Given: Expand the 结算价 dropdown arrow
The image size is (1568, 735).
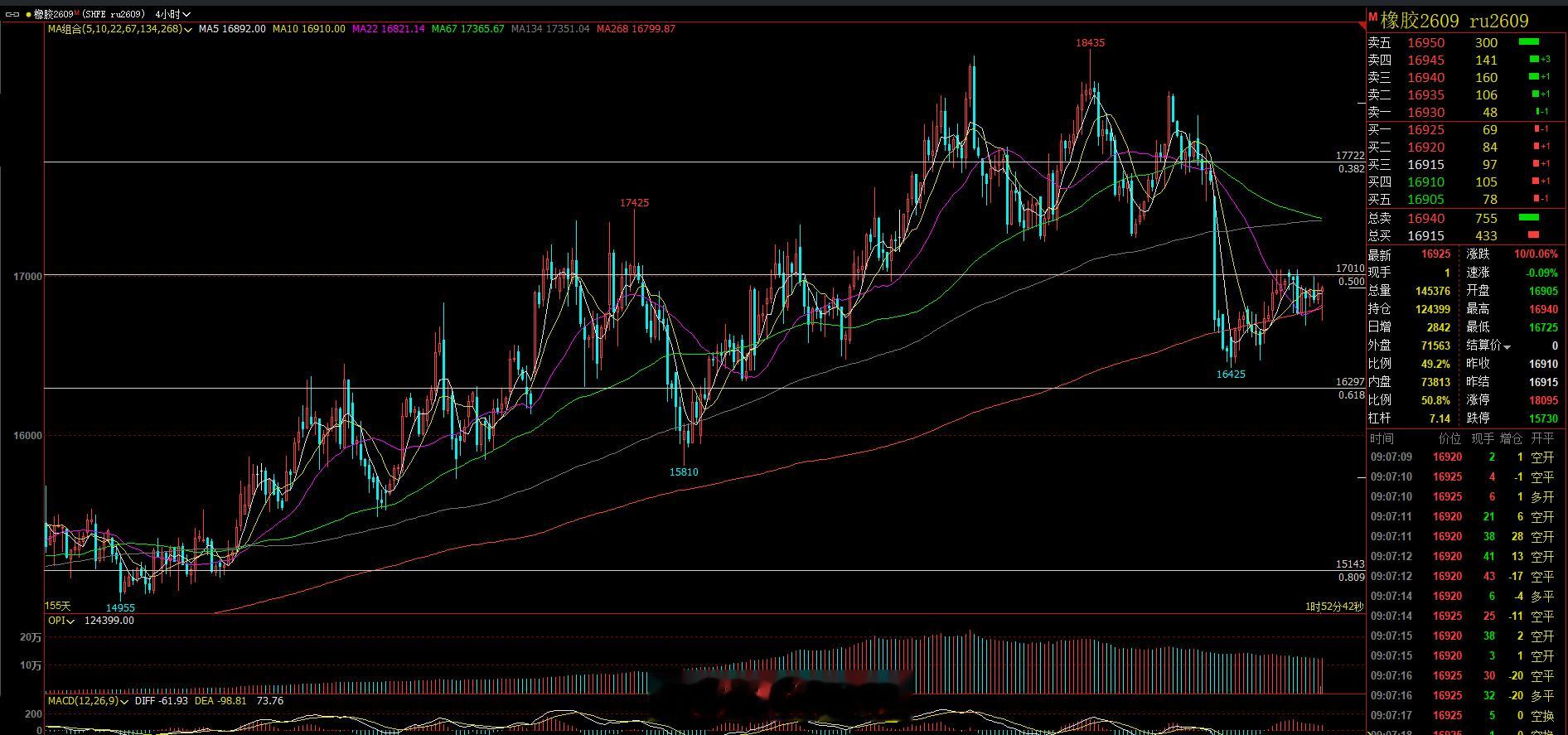Looking at the screenshot, I should pos(1508,346).
